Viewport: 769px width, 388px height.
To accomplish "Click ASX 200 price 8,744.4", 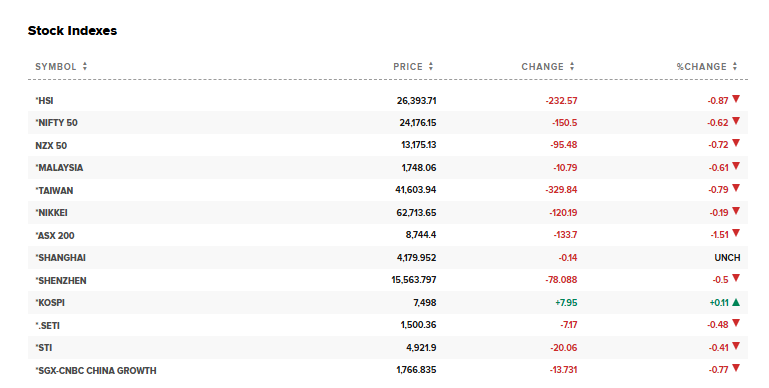I will (421, 235).
